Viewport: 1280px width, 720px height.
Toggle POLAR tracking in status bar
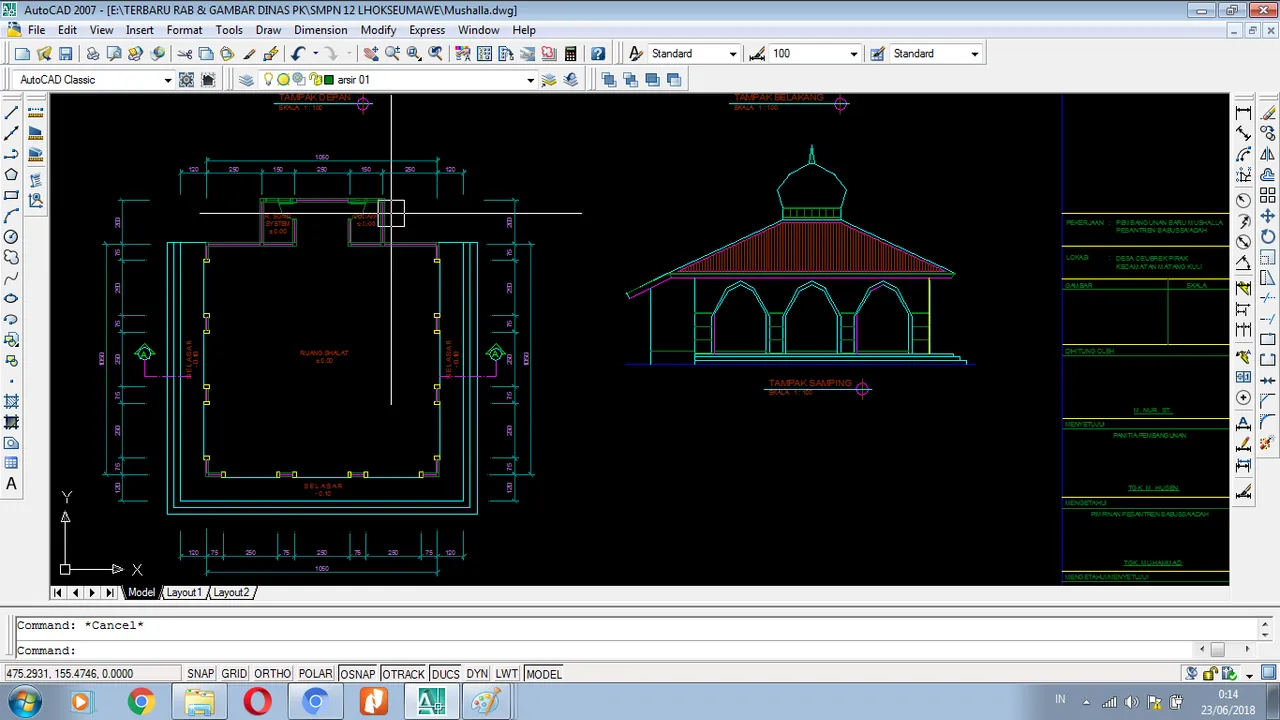(x=316, y=674)
